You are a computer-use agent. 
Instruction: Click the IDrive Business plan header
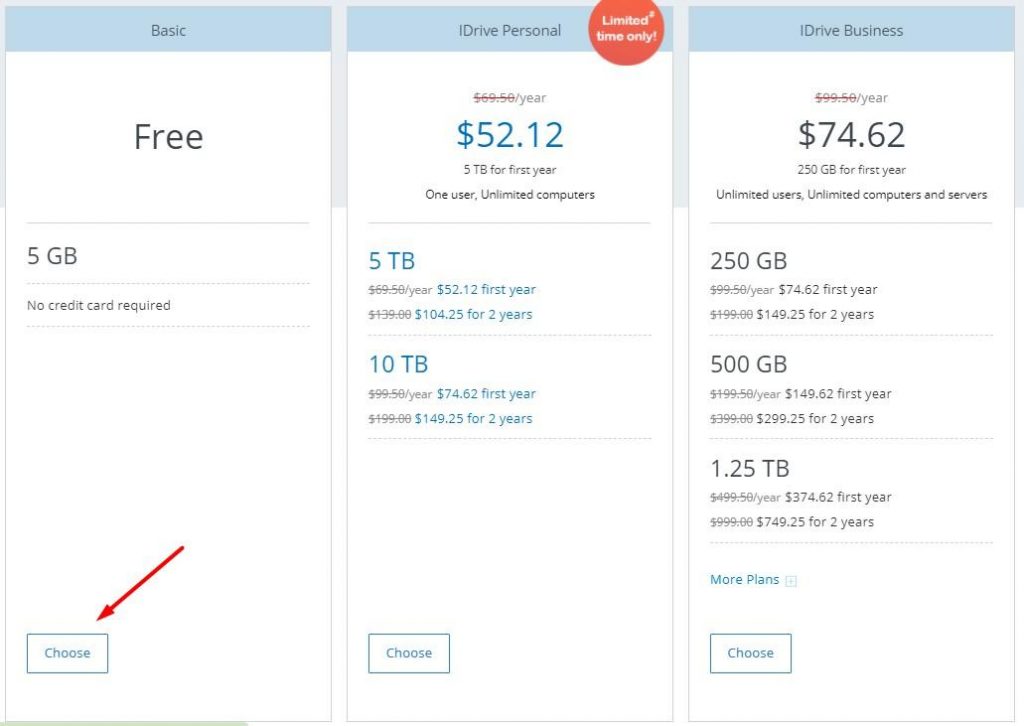click(851, 30)
